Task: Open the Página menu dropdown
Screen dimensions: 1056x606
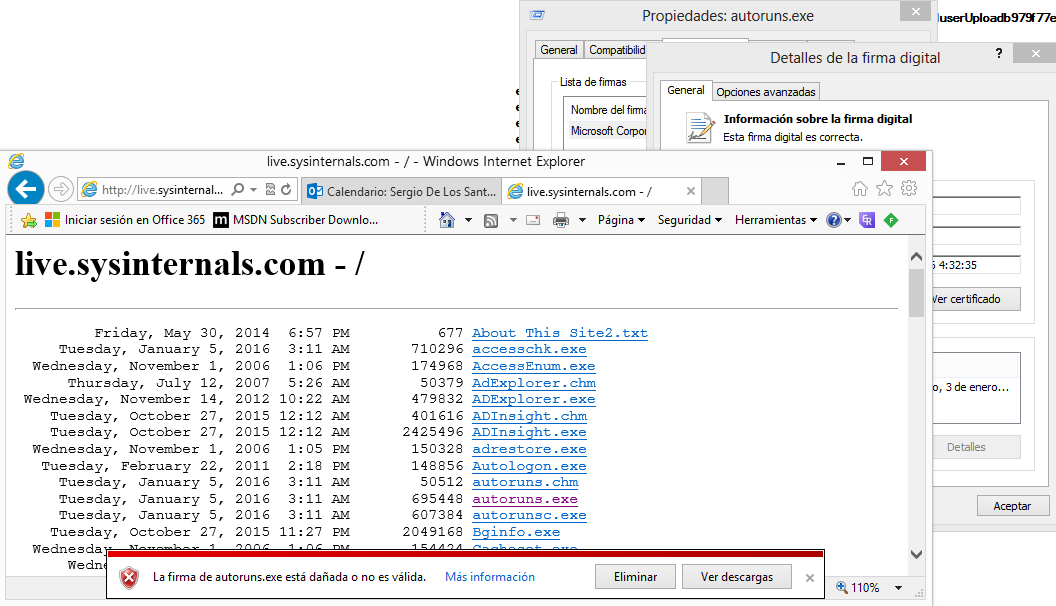Action: [621, 220]
